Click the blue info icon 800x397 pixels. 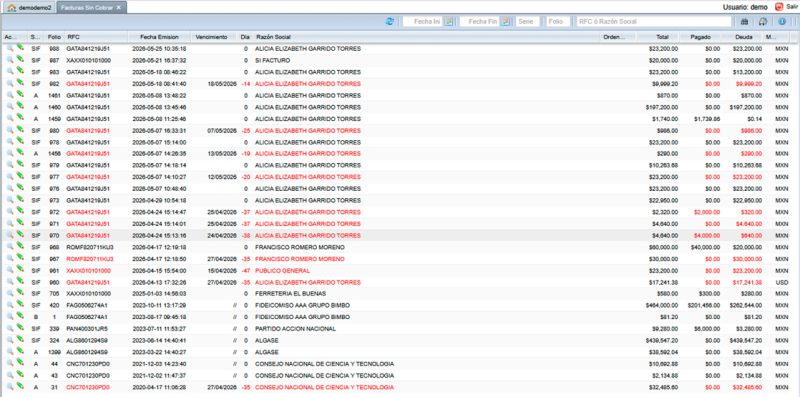coord(782,21)
